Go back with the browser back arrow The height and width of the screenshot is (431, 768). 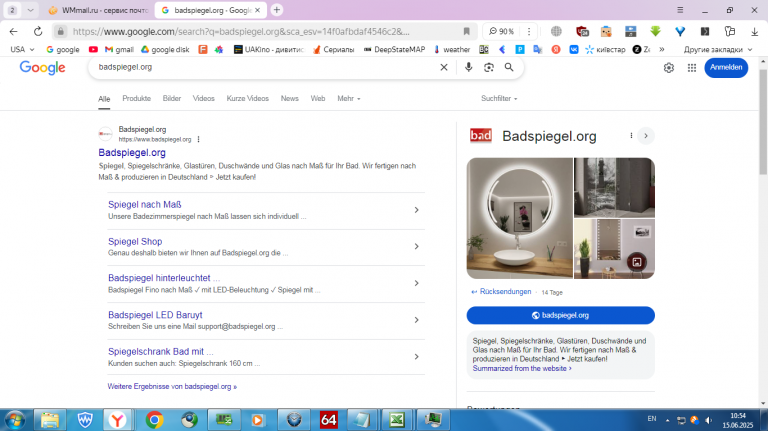(x=13, y=31)
